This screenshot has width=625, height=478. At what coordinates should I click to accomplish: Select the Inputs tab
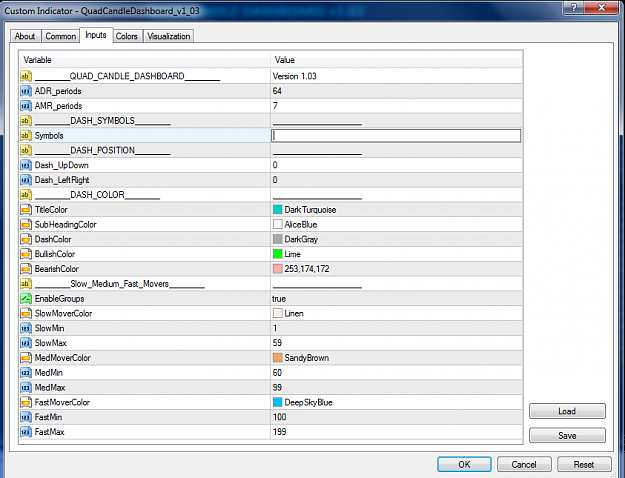pos(96,35)
